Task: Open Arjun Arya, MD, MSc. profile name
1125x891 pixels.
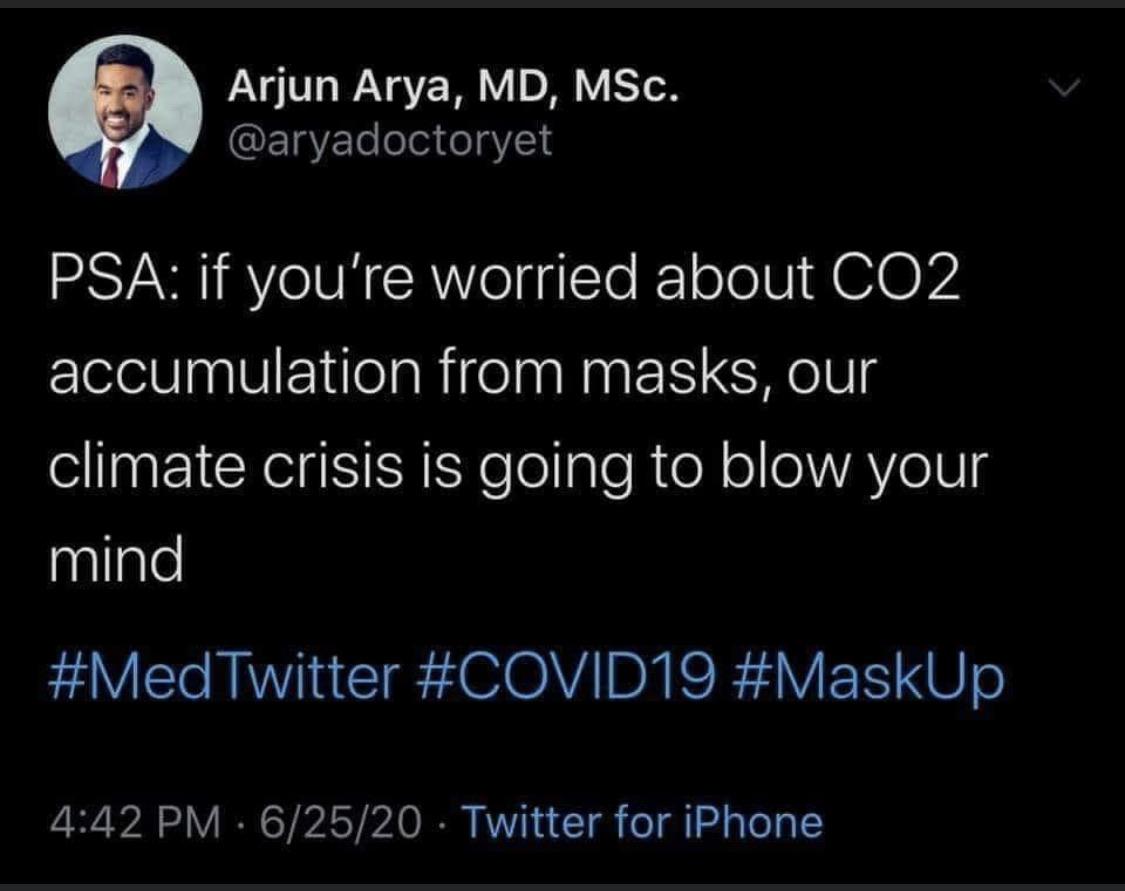Action: coord(455,92)
